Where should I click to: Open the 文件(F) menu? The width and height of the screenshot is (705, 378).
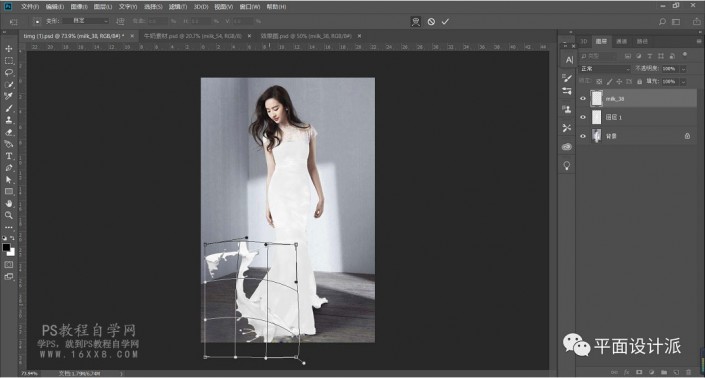coord(30,7)
